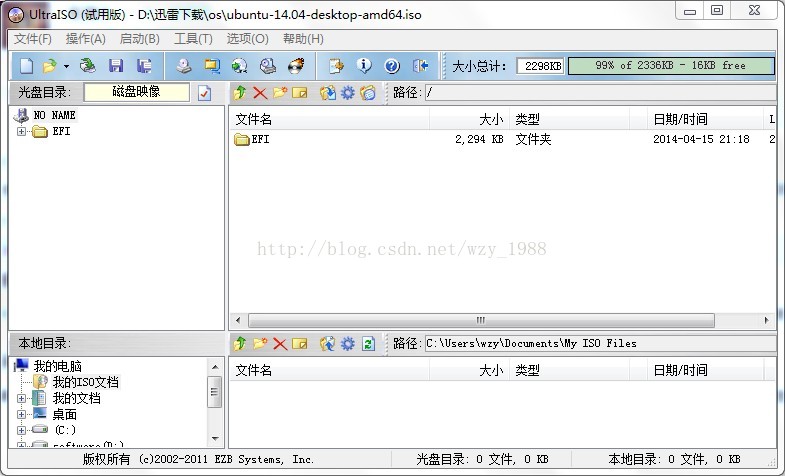
Task: Sort local pane by 文件名 column
Action: [x=329, y=370]
